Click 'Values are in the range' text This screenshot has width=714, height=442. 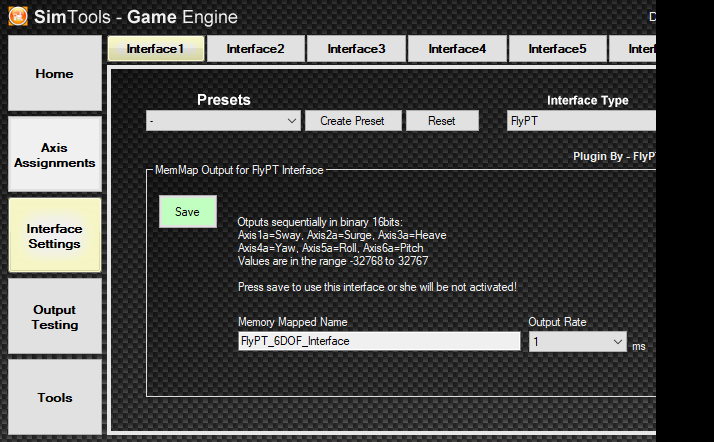tap(333, 261)
